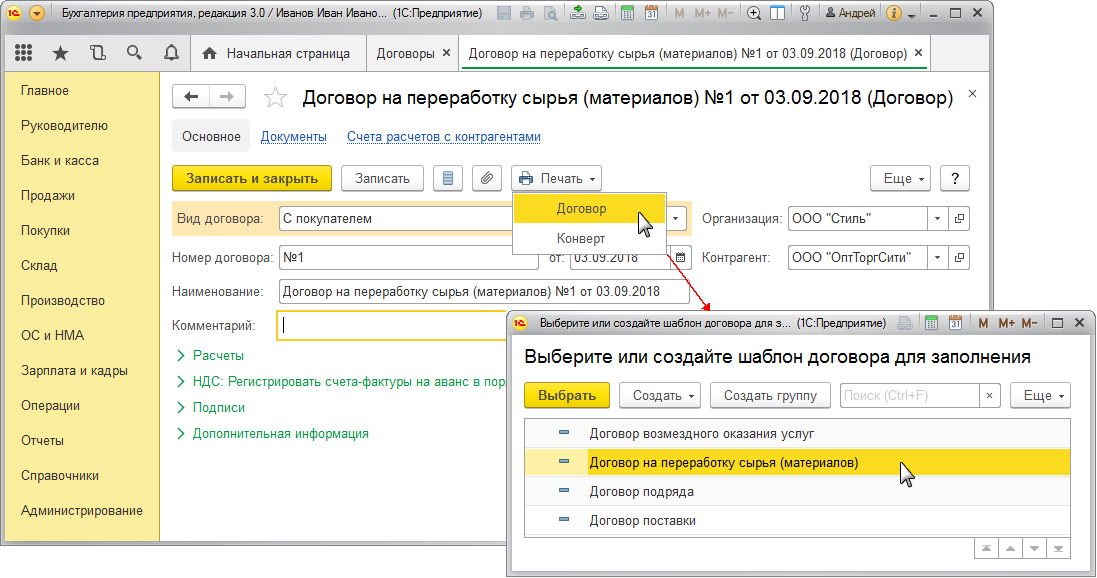Select Договор возмездного оказания услуг template
Image resolution: width=1097 pixels, height=578 pixels.
point(798,434)
